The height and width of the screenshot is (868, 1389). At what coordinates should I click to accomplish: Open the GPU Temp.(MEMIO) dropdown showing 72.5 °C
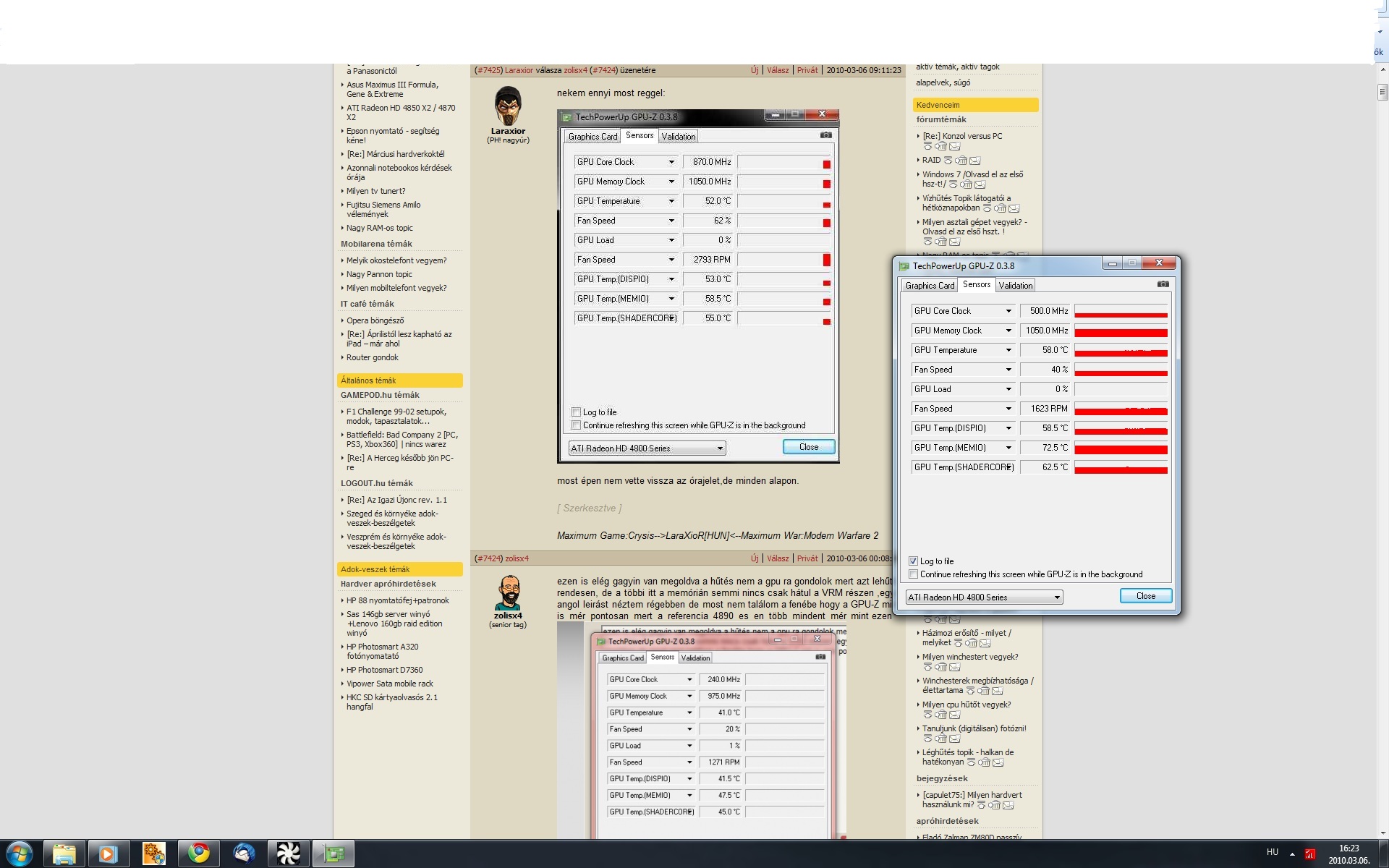(963, 448)
